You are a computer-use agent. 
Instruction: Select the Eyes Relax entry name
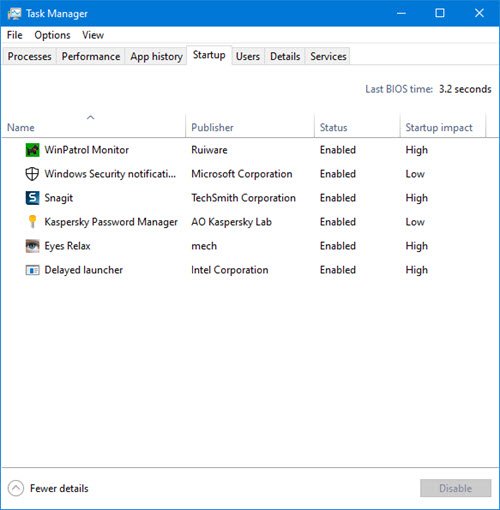coord(67,246)
